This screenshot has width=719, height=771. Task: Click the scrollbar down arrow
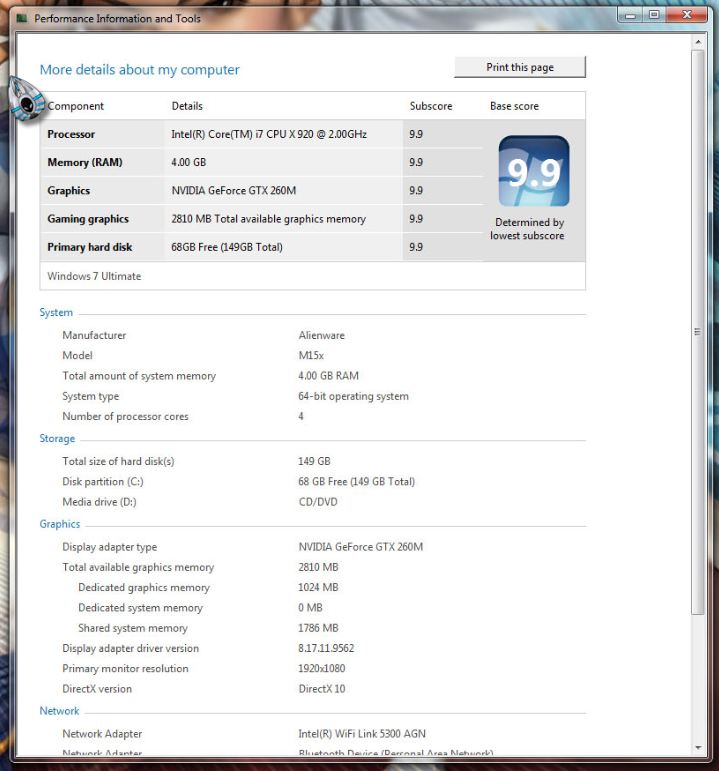[x=698, y=747]
